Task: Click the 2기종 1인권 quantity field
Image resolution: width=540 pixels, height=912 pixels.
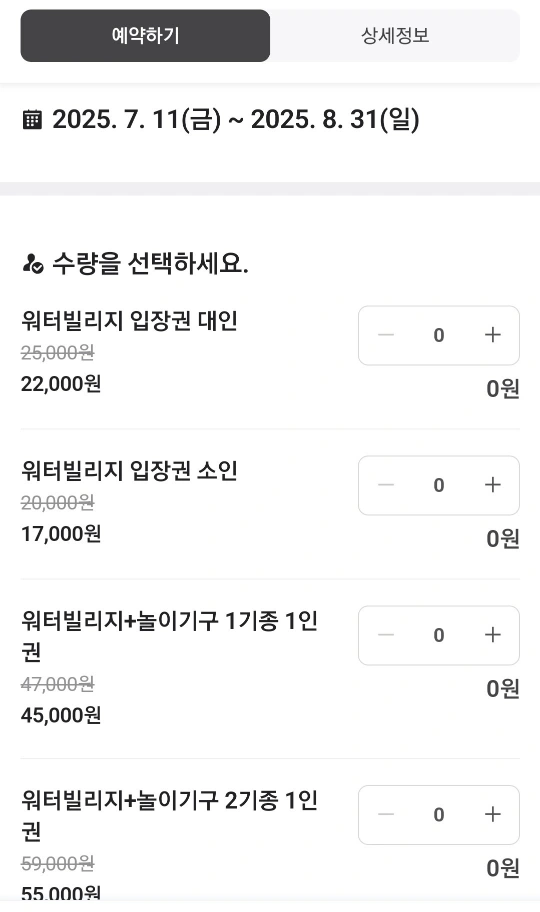Action: pyautogui.click(x=439, y=814)
